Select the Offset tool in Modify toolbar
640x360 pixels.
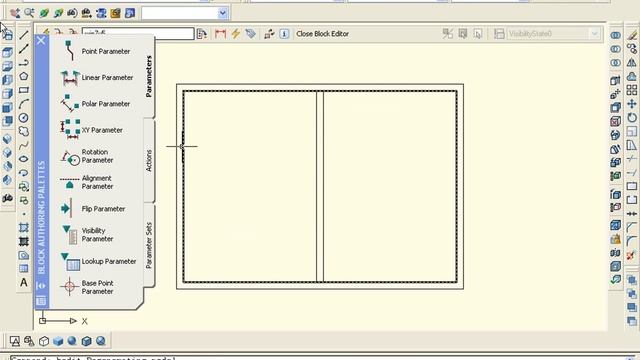pos(632,76)
